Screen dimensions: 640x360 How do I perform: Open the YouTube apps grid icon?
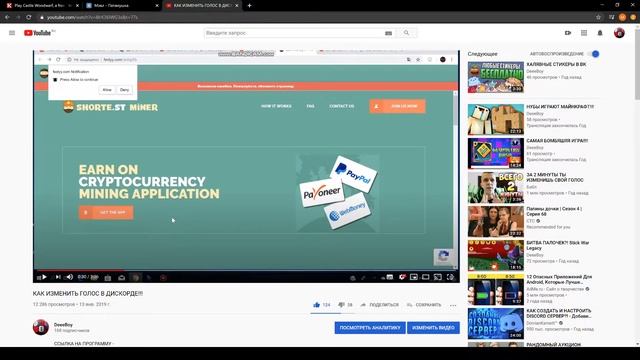[x=584, y=33]
